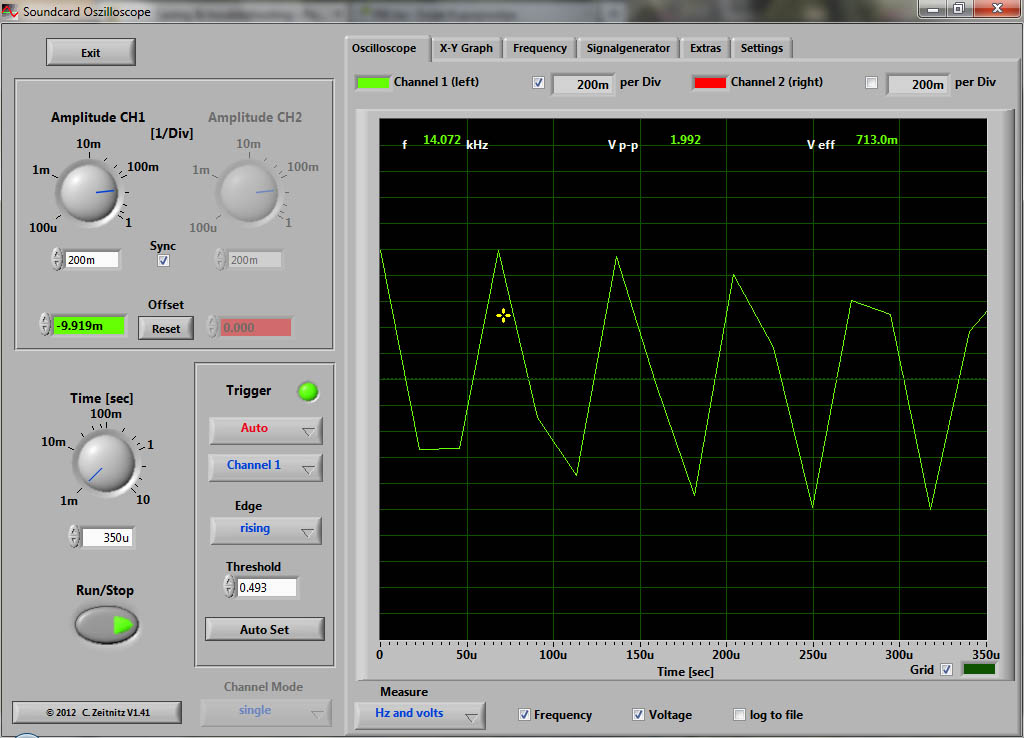Viewport: 1024px width, 738px height.
Task: Enable the Channel 2 (right) checkbox
Action: (871, 83)
